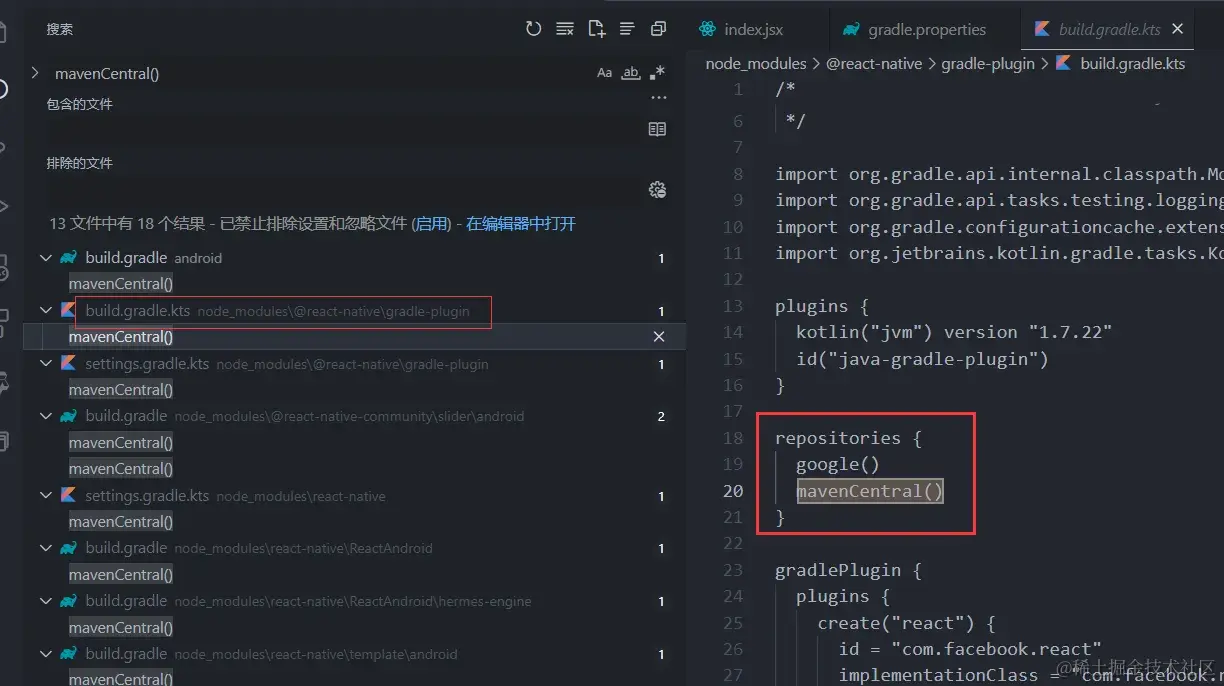
Task: Collapse all search results
Action: coord(658,29)
